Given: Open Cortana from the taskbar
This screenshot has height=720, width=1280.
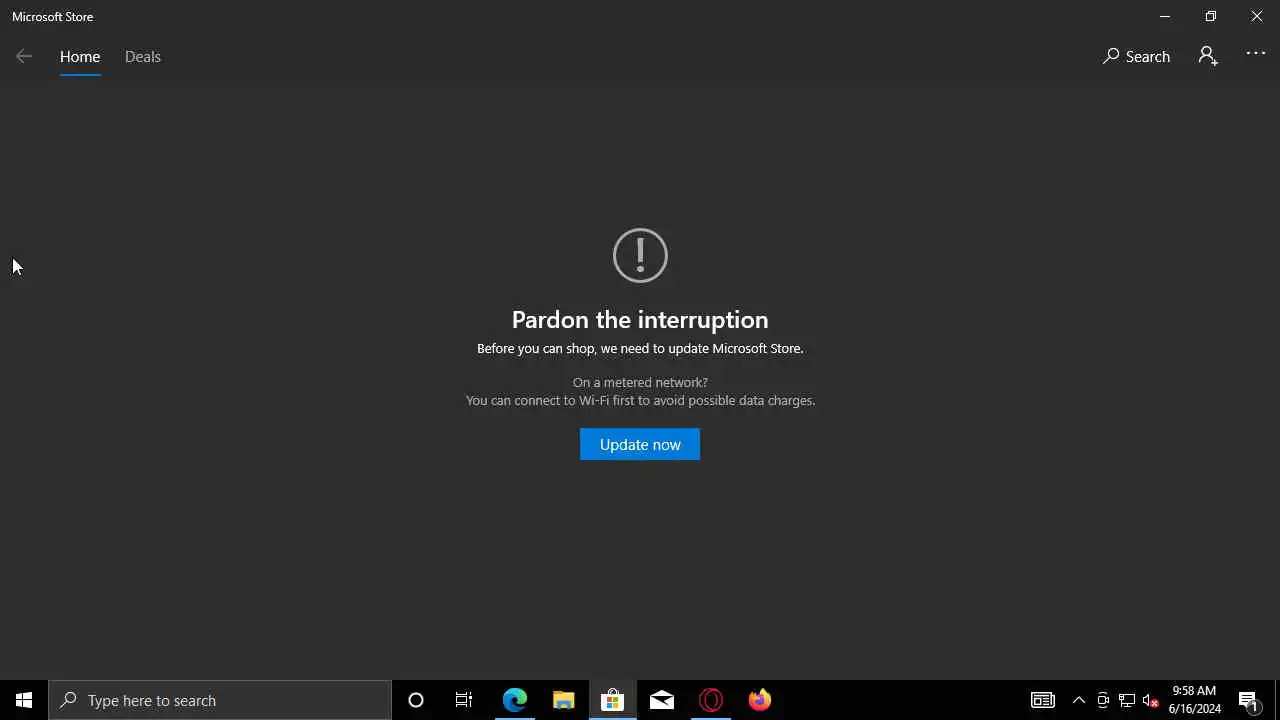Looking at the screenshot, I should click(x=416, y=700).
